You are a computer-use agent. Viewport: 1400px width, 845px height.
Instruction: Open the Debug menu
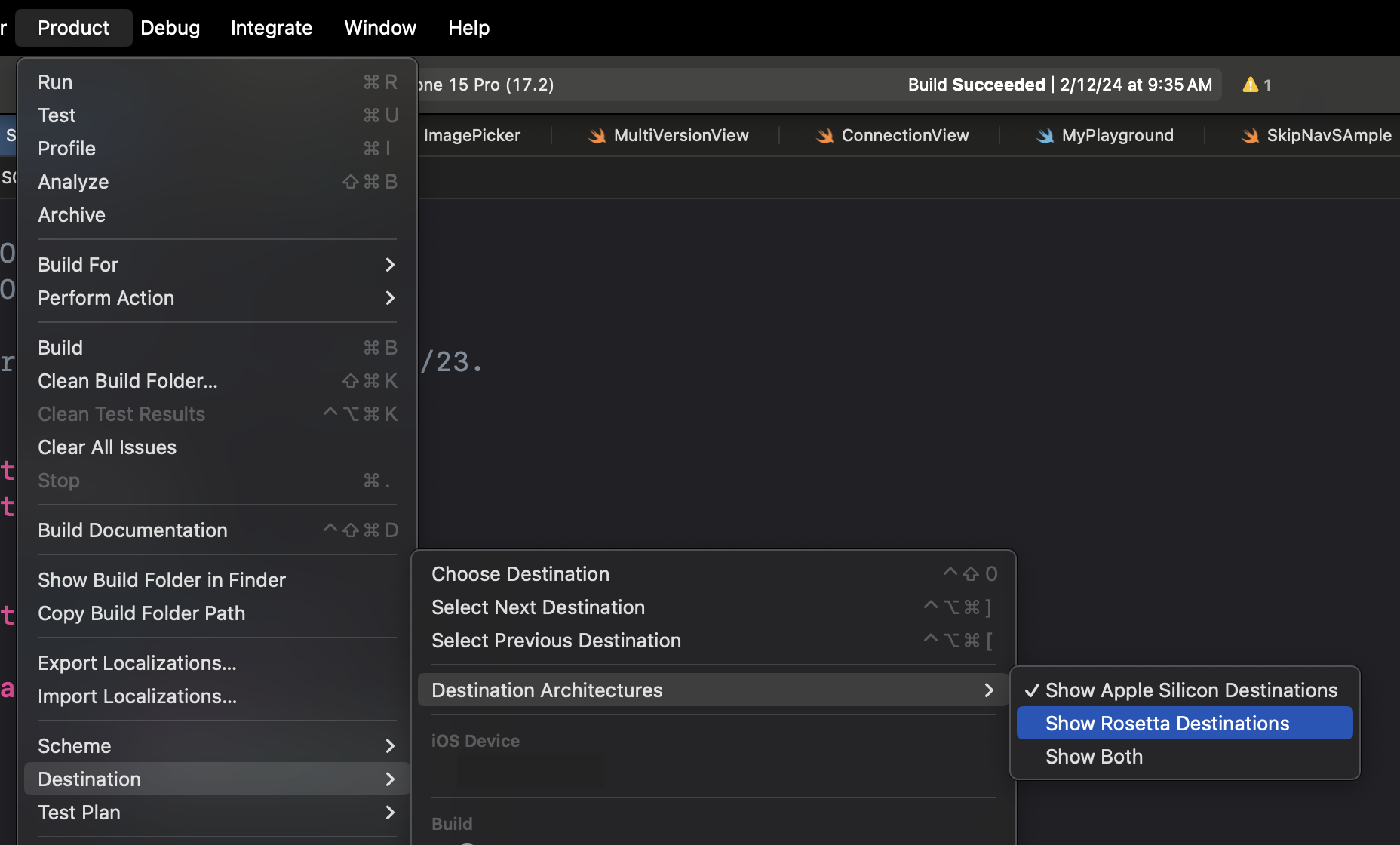click(x=170, y=28)
